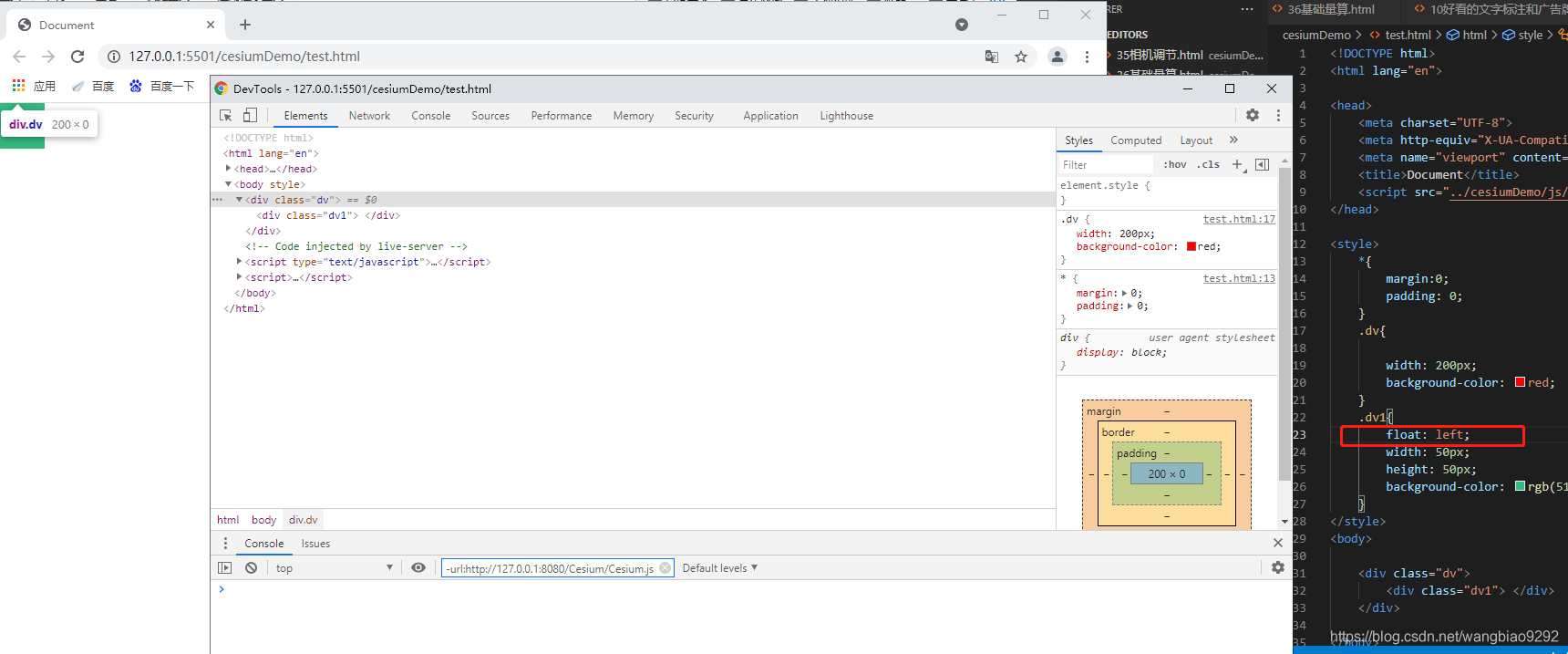Open DevTools settings gear icon

(x=1253, y=116)
